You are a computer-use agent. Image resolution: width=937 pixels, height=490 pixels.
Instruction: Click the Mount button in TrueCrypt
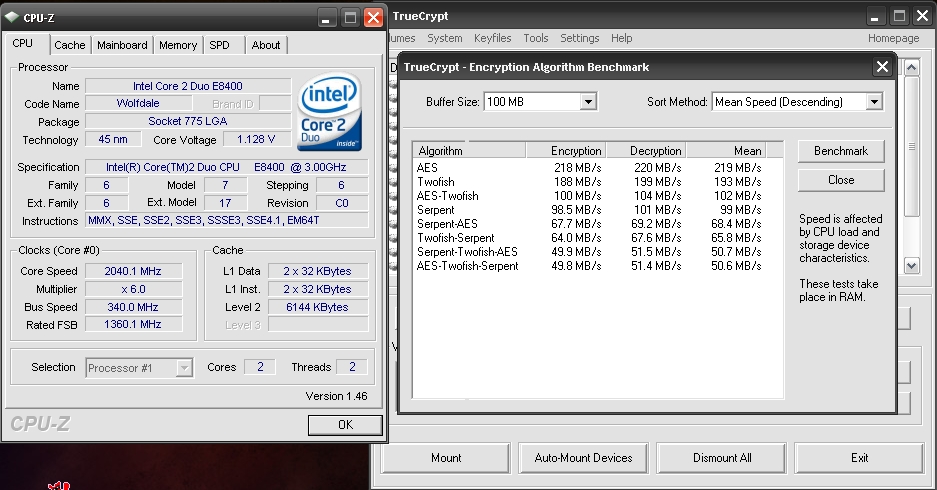coord(446,458)
